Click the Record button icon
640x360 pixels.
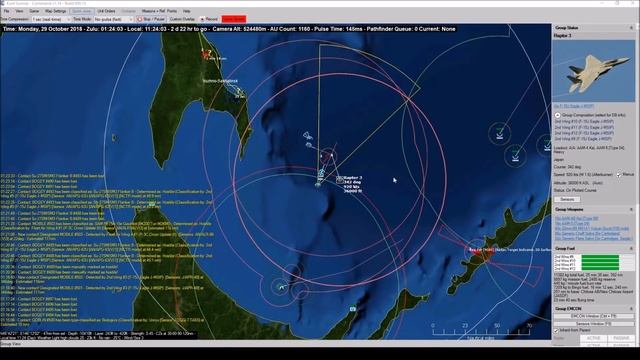tap(202, 19)
